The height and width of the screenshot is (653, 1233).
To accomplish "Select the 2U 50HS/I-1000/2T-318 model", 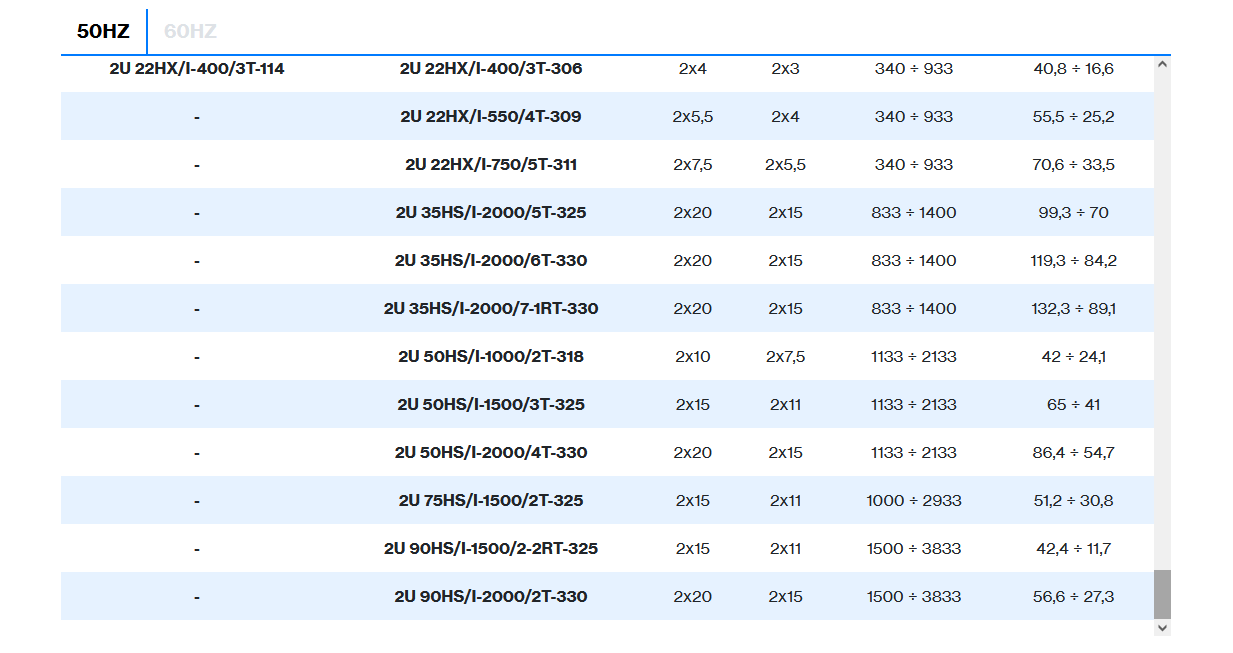I will click(491, 357).
